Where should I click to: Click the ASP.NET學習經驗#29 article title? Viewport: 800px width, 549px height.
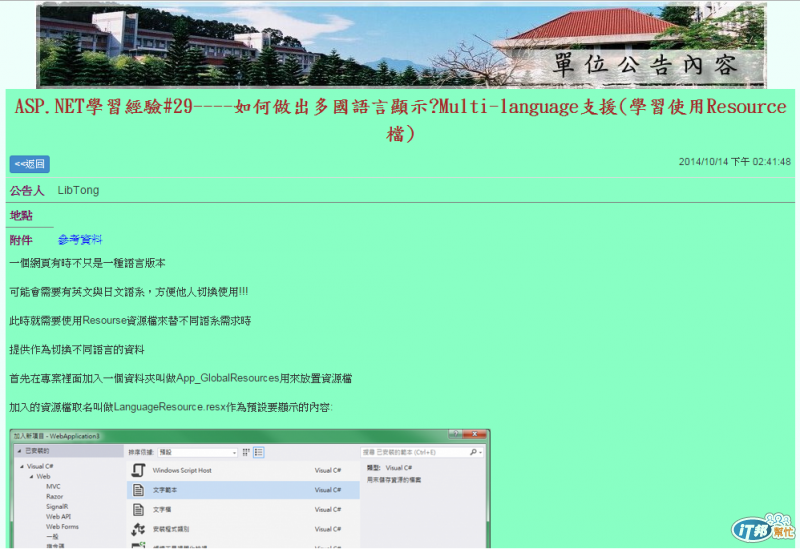coord(401,120)
